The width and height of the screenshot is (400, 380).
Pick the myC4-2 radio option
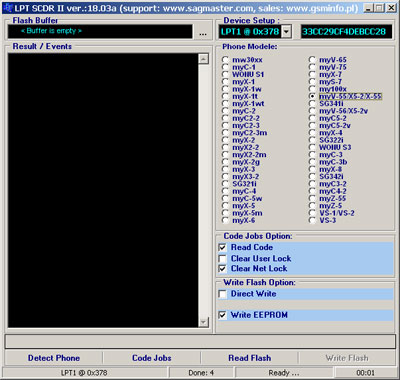pos(312,191)
